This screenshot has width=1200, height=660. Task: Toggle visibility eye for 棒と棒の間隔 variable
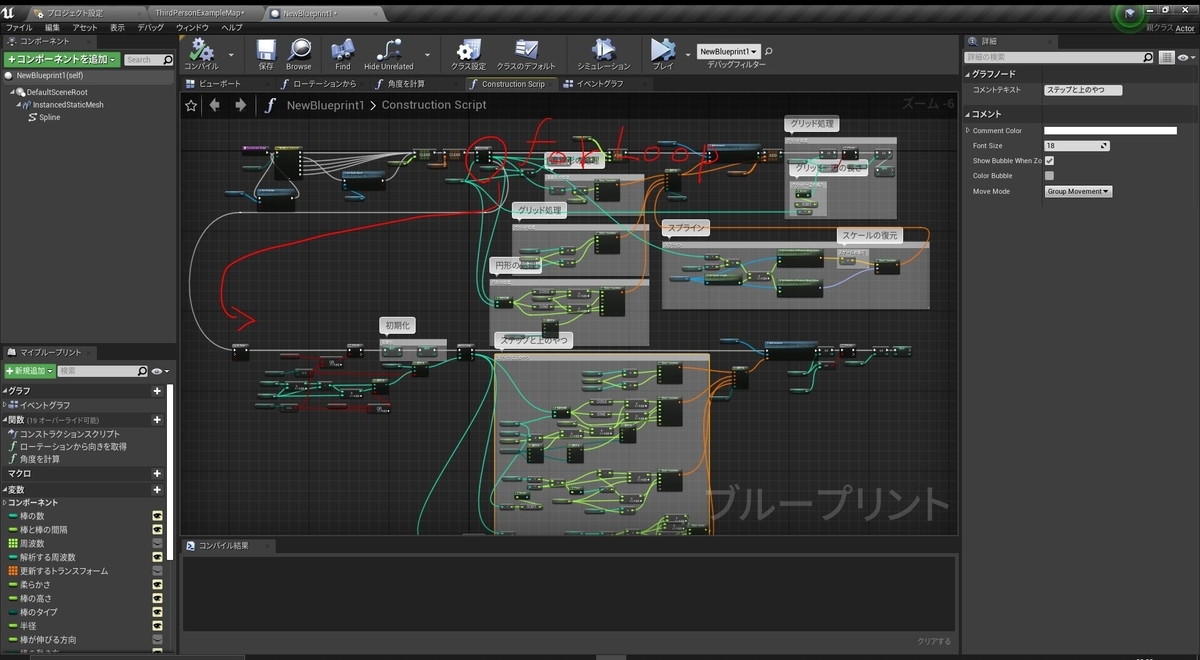157,529
